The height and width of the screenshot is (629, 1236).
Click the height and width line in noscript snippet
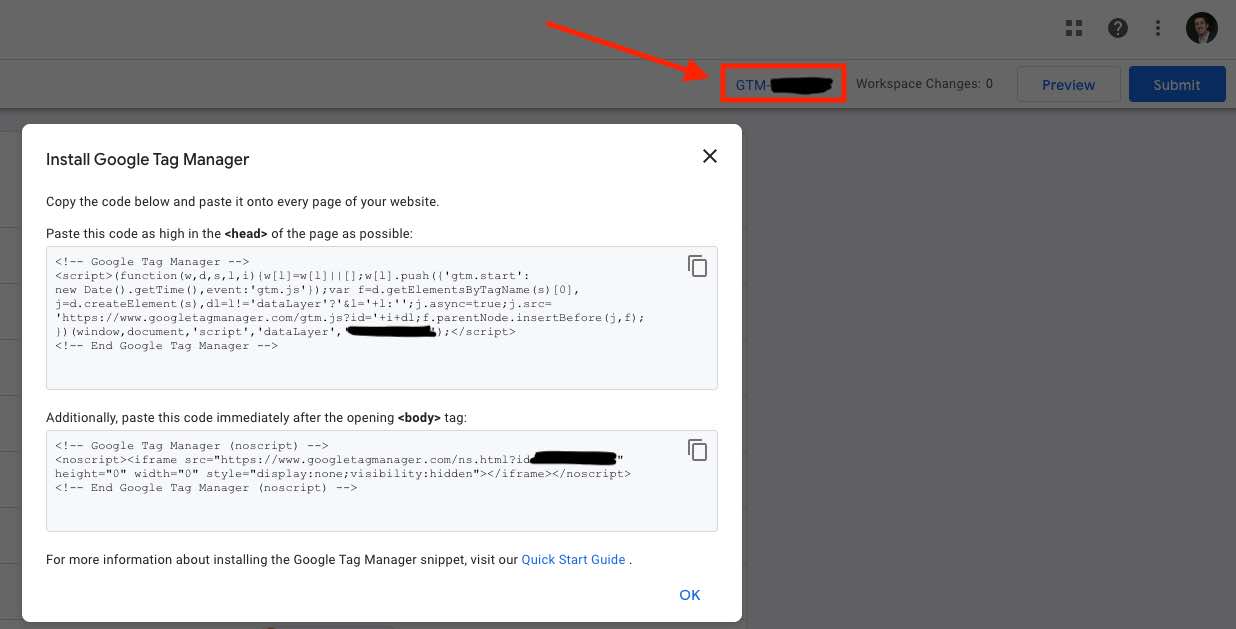tap(340, 474)
